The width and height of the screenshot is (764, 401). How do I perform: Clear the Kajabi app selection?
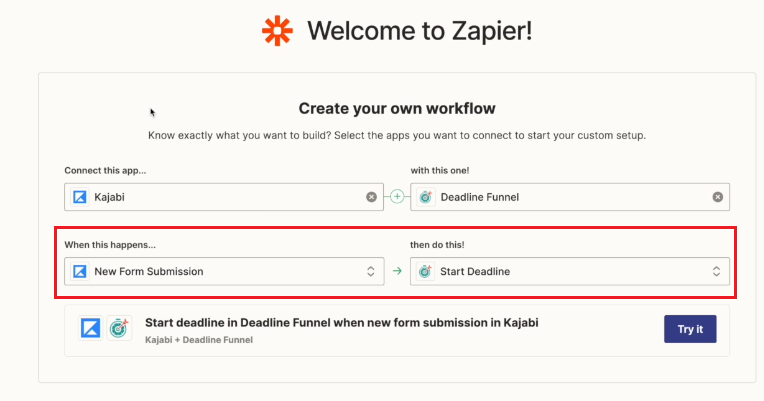tap(371, 197)
